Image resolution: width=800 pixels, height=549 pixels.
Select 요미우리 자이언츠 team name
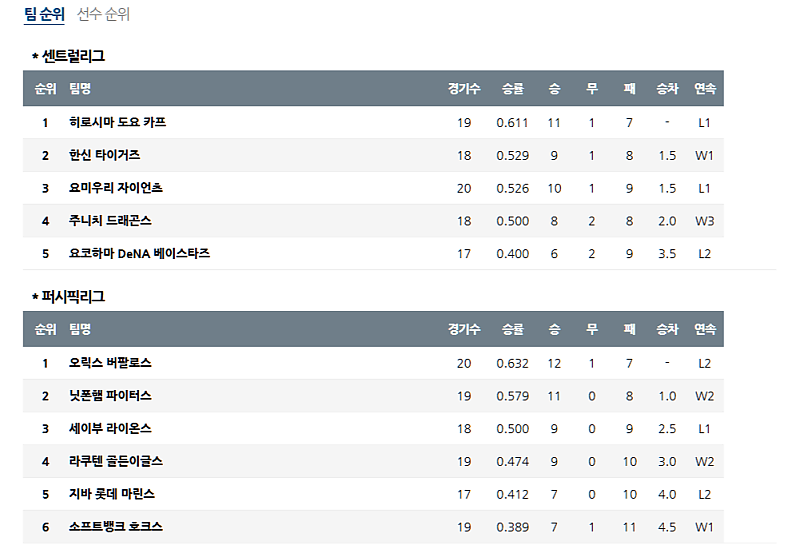point(115,188)
